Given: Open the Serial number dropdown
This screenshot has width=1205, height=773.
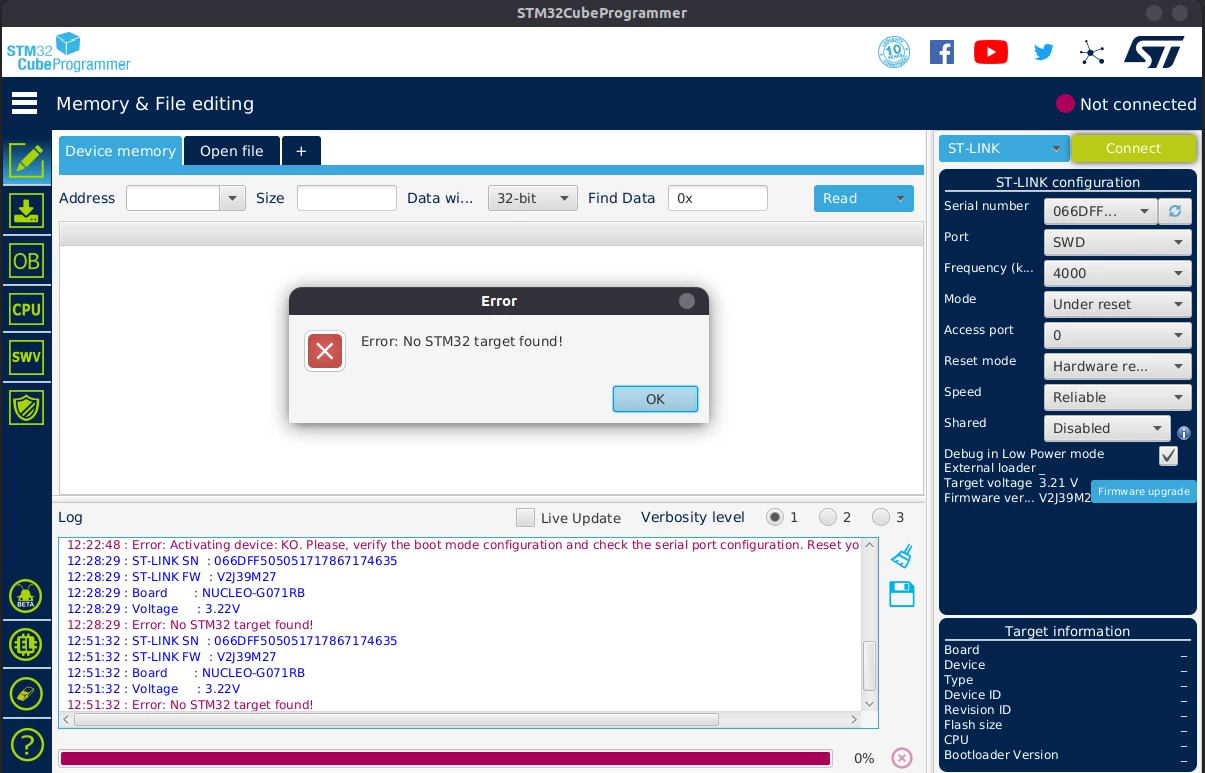Looking at the screenshot, I should [1100, 211].
